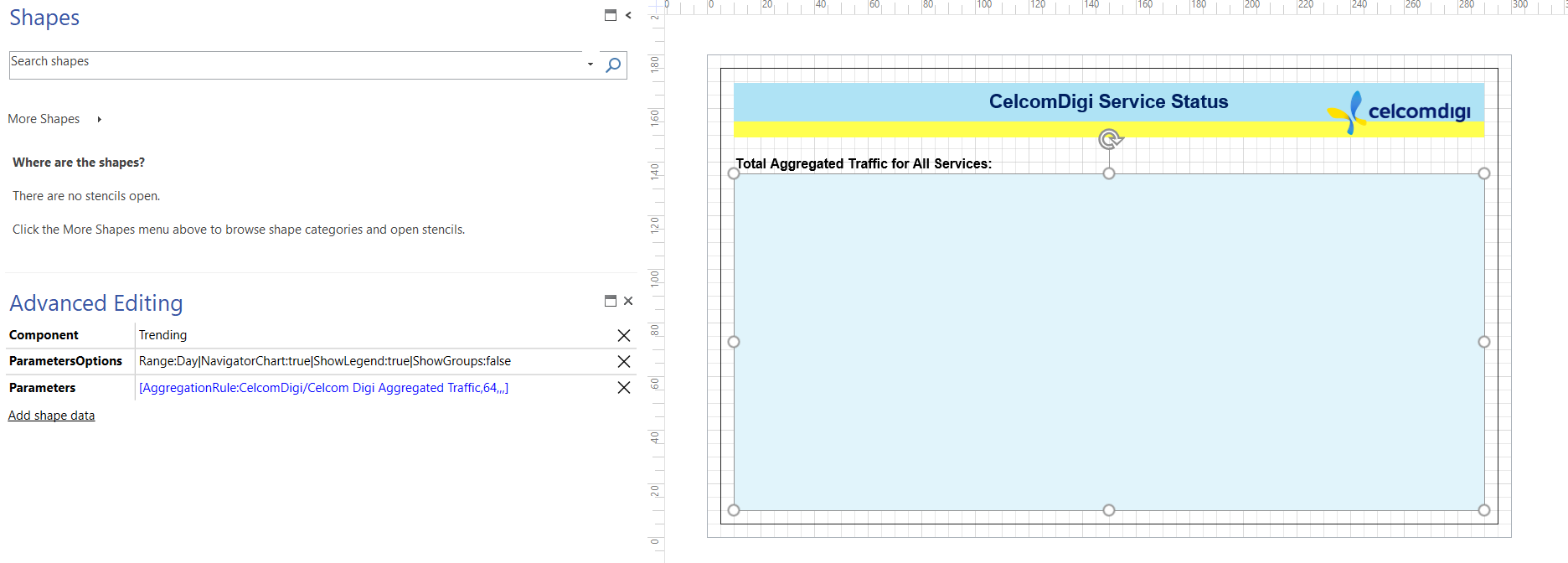Click the ParametersOptions value field
This screenshot has height=563, width=1568.
click(324, 361)
